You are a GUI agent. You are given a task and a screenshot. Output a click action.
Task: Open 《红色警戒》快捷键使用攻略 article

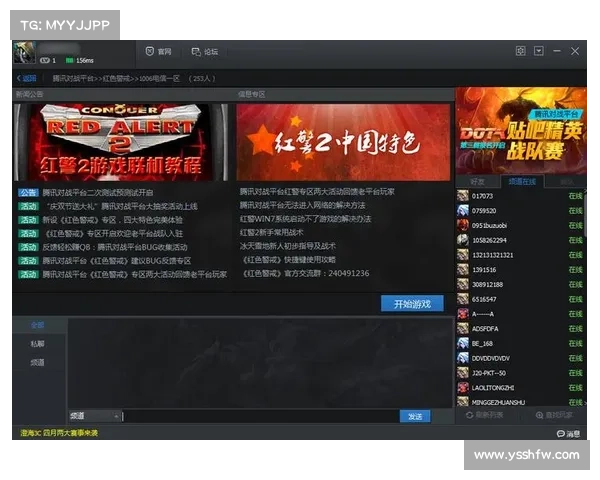(x=289, y=260)
